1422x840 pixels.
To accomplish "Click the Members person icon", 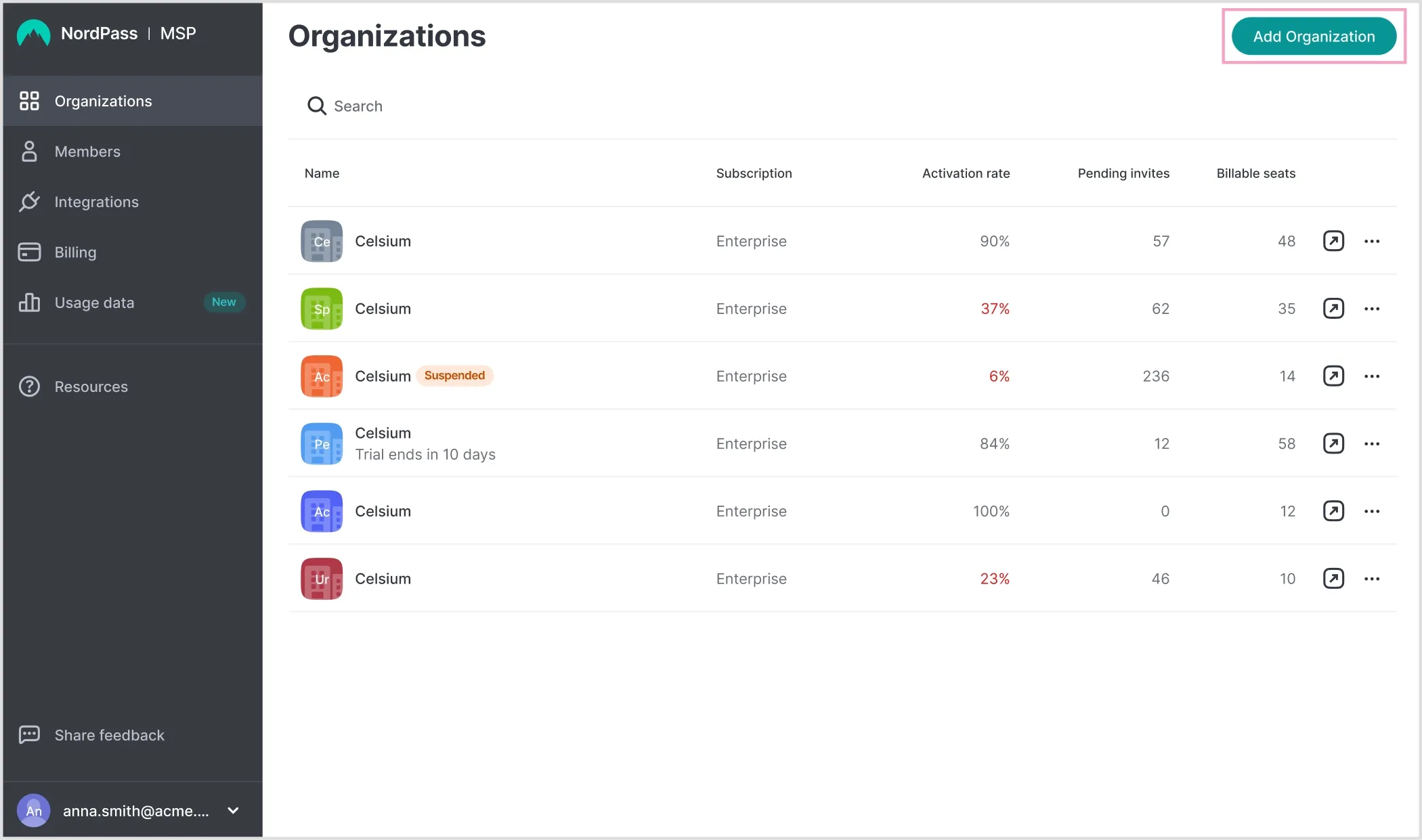I will tap(28, 151).
